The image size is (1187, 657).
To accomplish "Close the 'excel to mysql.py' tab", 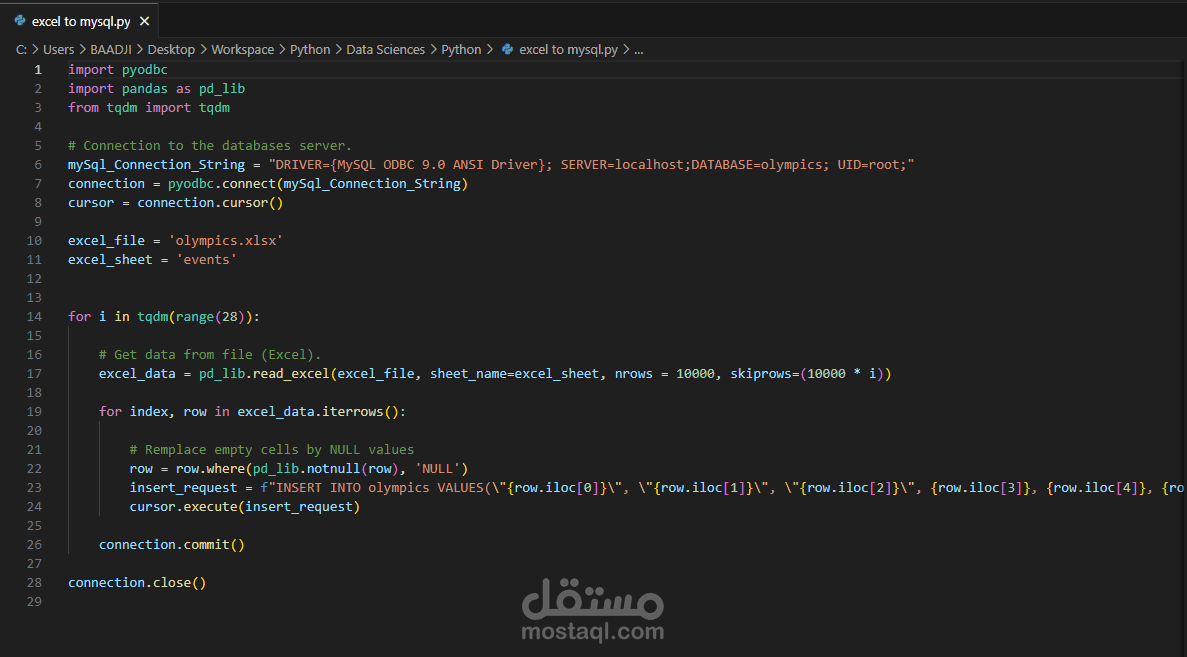I will click(x=145, y=21).
